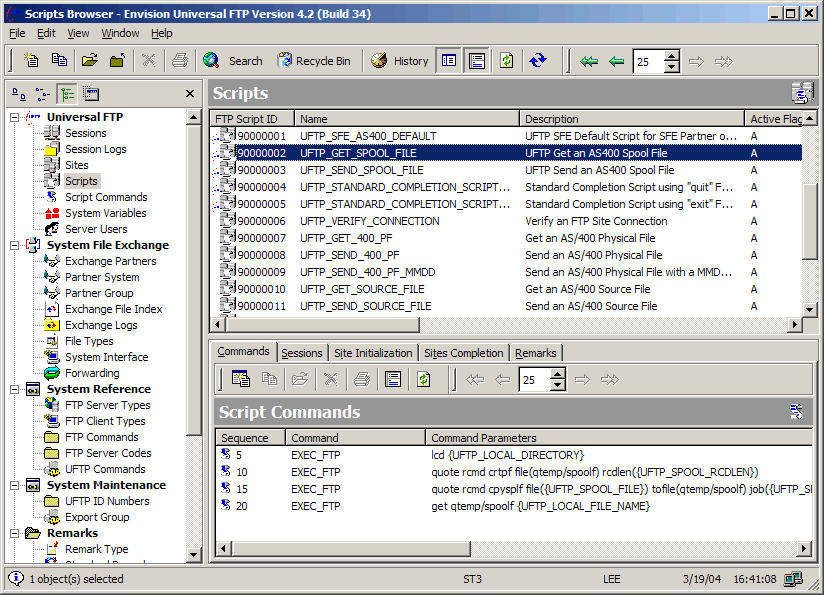
Task: Switch to the Site Initialization tab
Action: (x=373, y=353)
